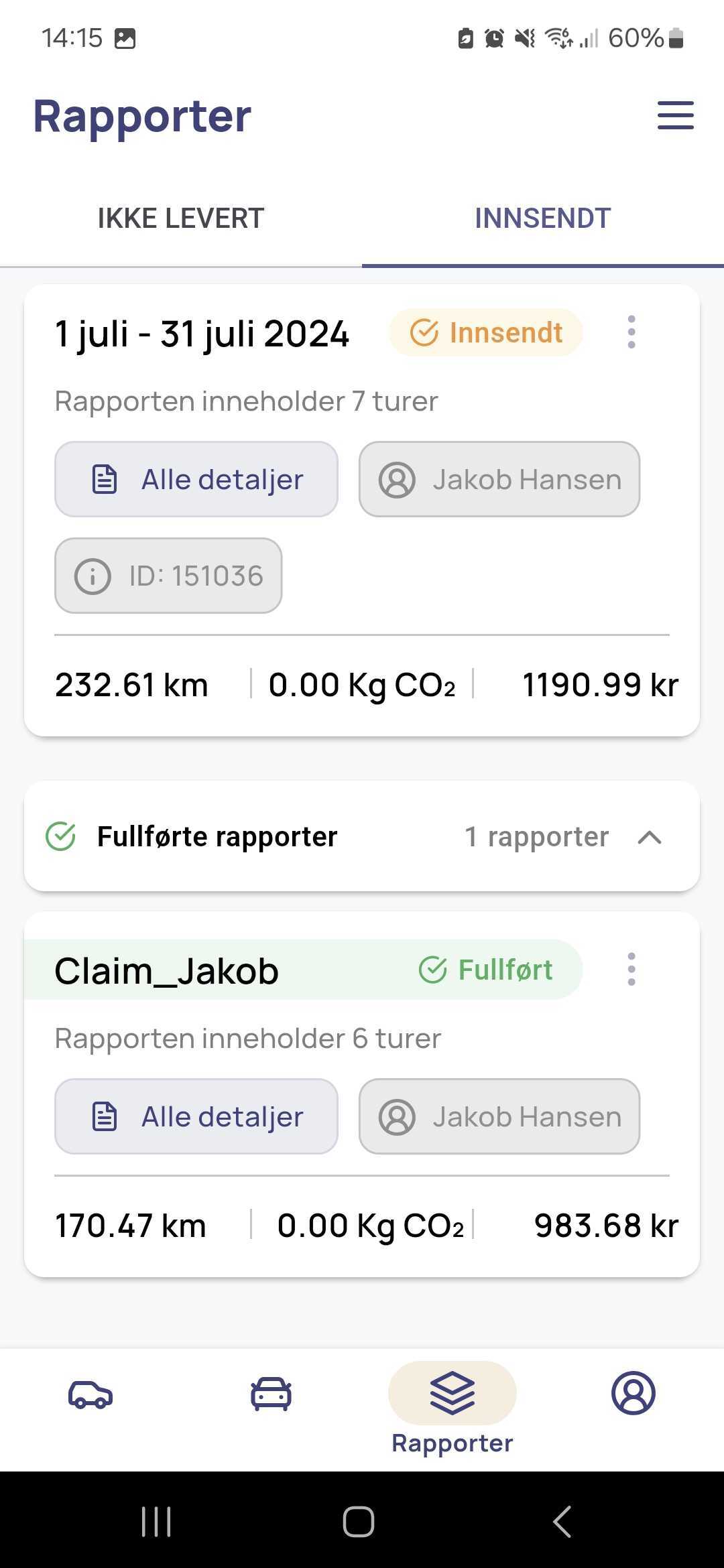Tap Jakob Hansen chip in Claim_Jakob report

click(x=499, y=1116)
